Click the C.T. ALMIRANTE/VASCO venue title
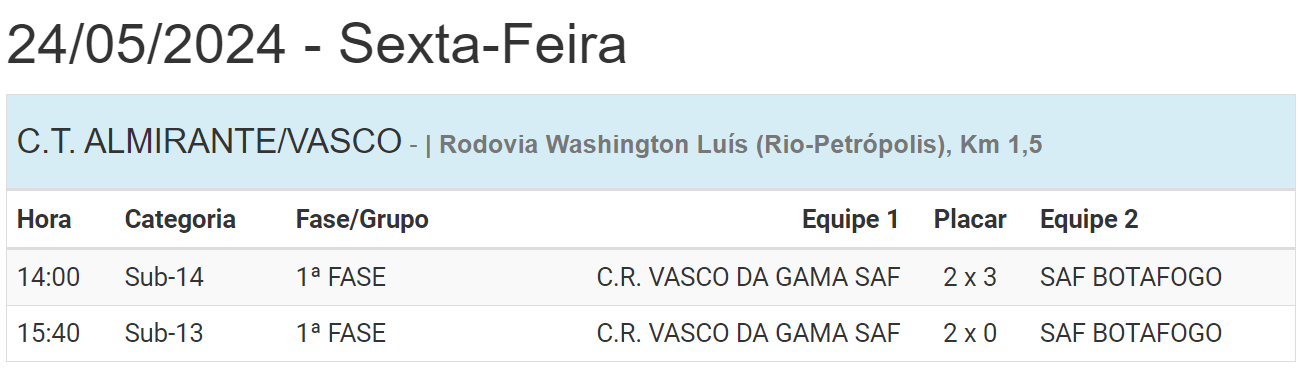This screenshot has width=1306, height=369. pyautogui.click(x=209, y=143)
